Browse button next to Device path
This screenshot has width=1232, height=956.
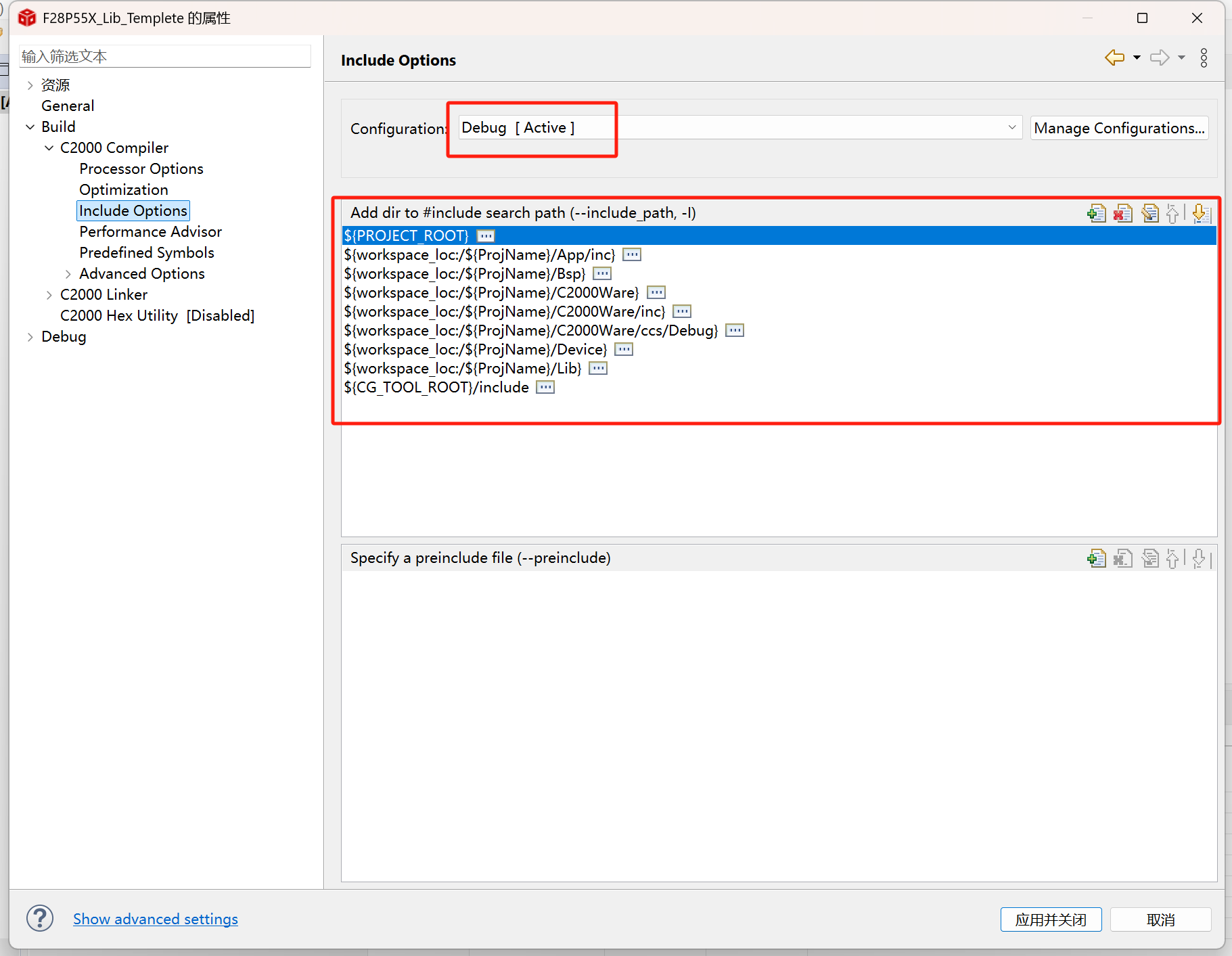coord(624,350)
